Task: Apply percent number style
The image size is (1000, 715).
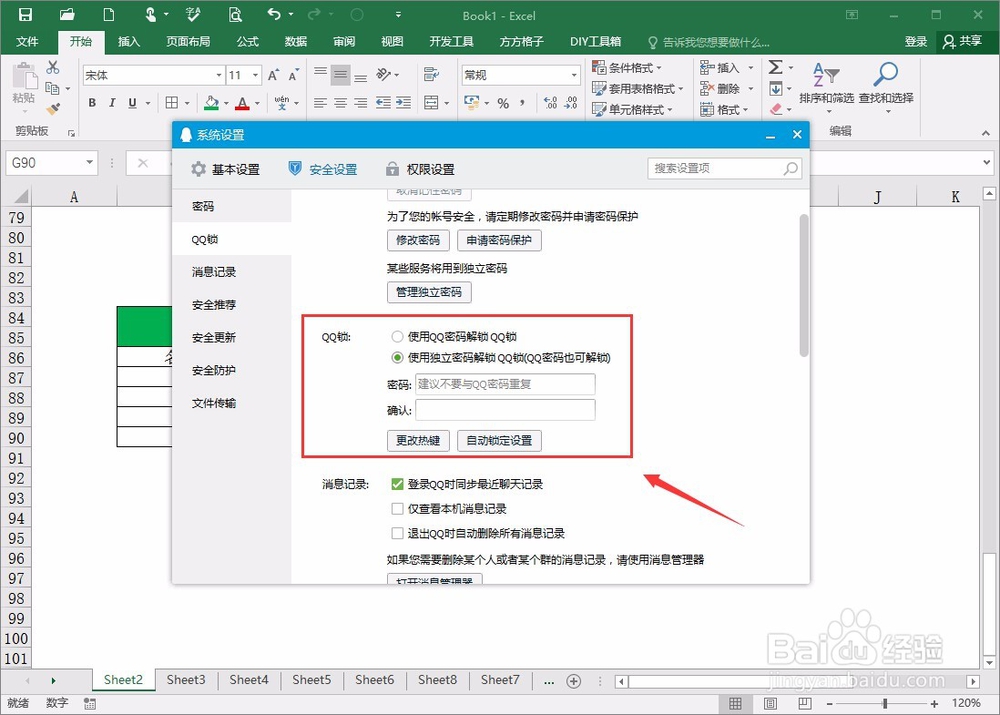Action: coord(505,102)
